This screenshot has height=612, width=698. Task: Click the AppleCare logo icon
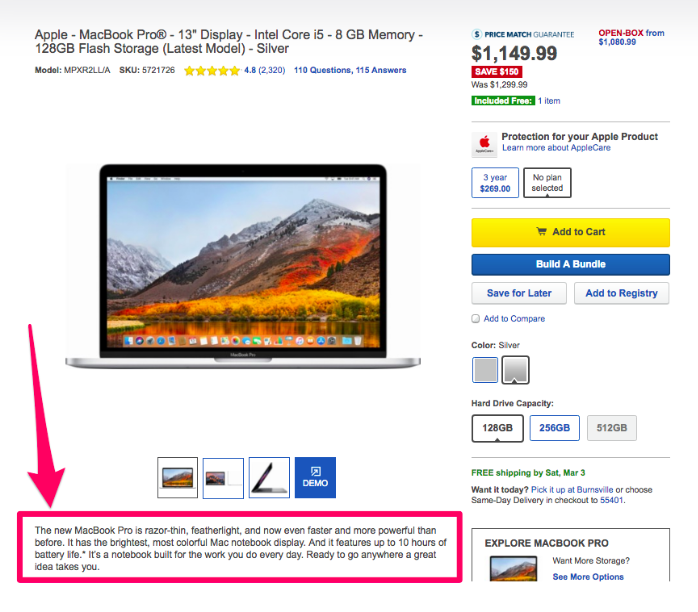pyautogui.click(x=484, y=144)
